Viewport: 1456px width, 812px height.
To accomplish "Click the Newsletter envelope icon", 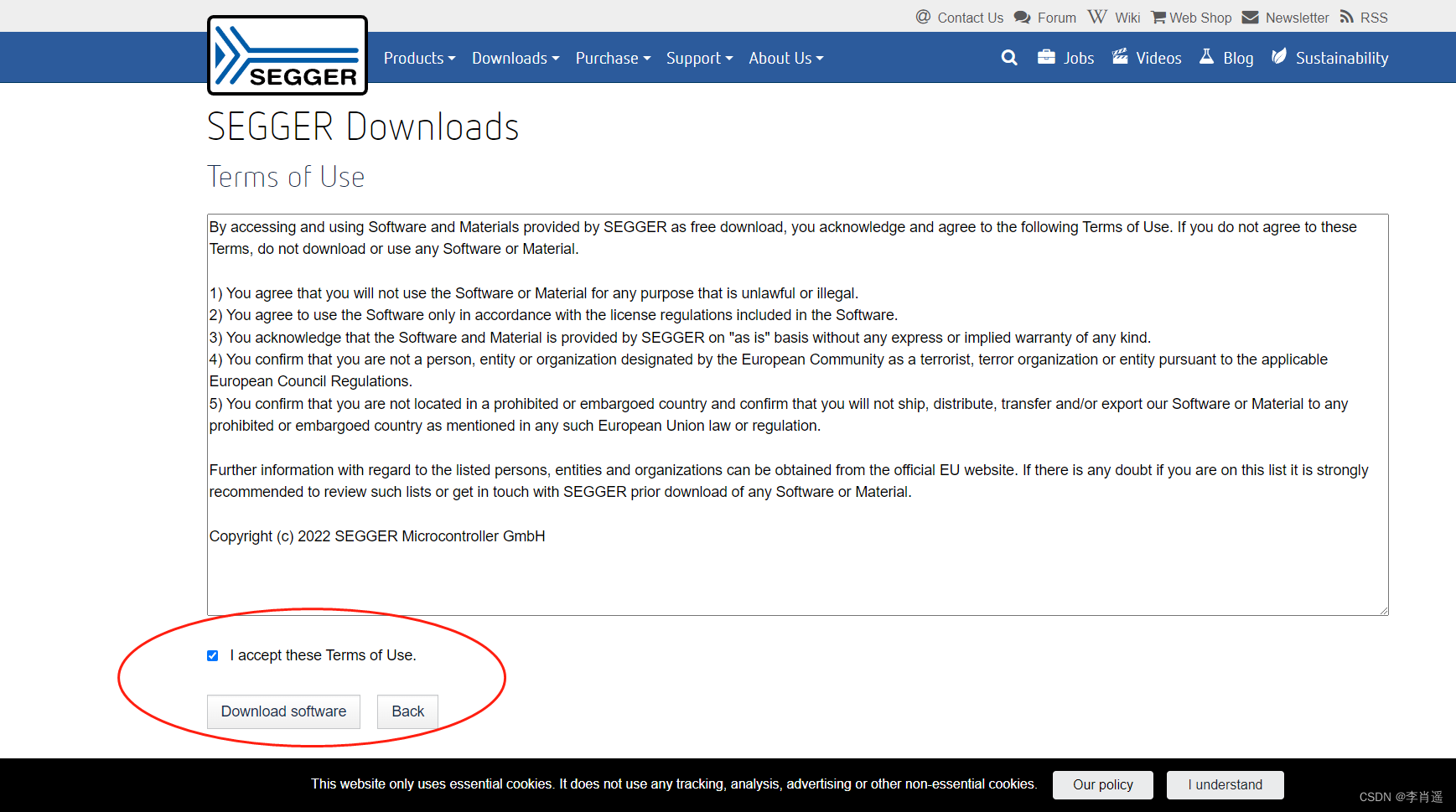I will pyautogui.click(x=1250, y=17).
